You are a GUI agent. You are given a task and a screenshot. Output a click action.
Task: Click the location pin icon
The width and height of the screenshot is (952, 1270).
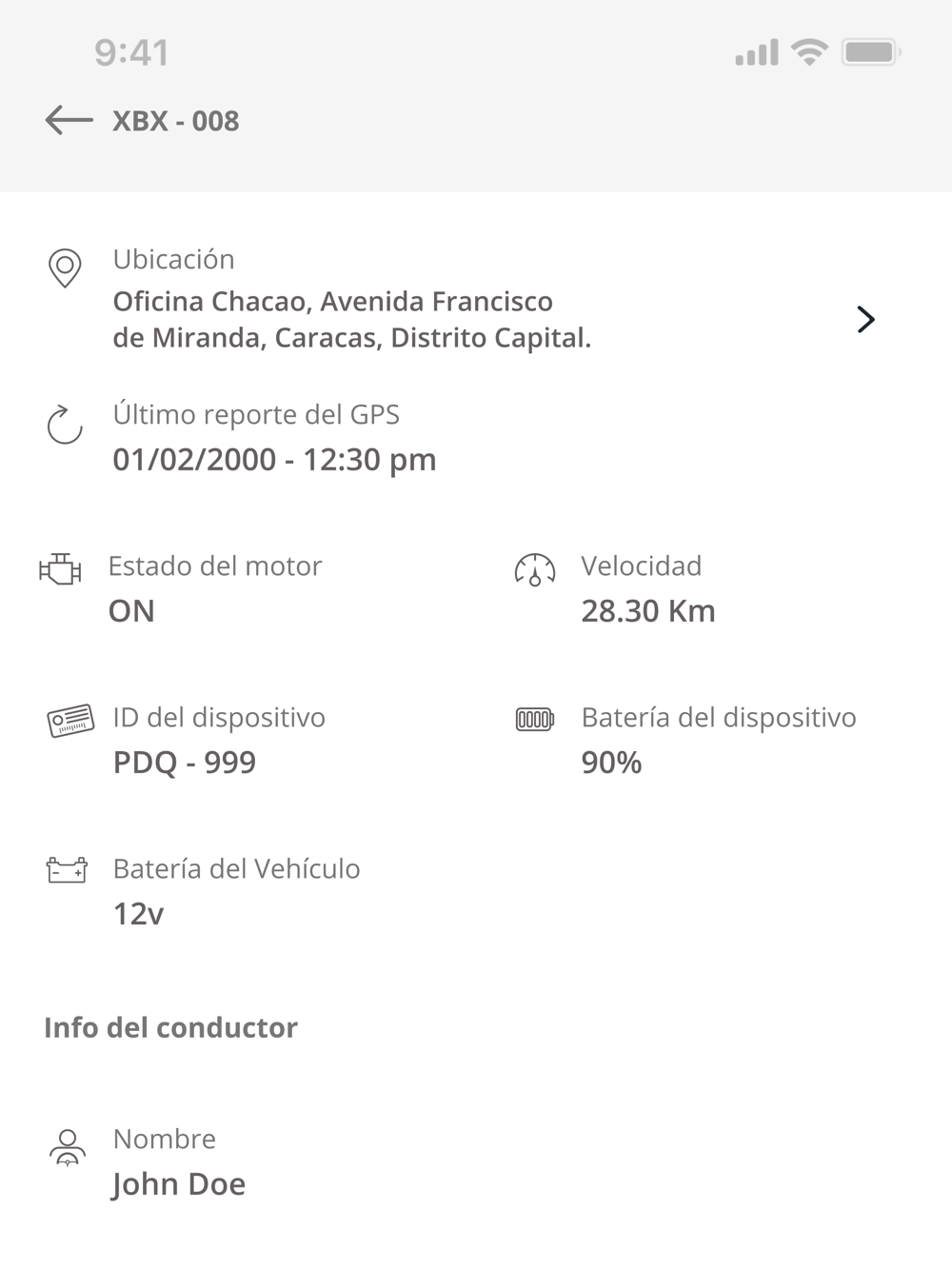click(x=65, y=268)
